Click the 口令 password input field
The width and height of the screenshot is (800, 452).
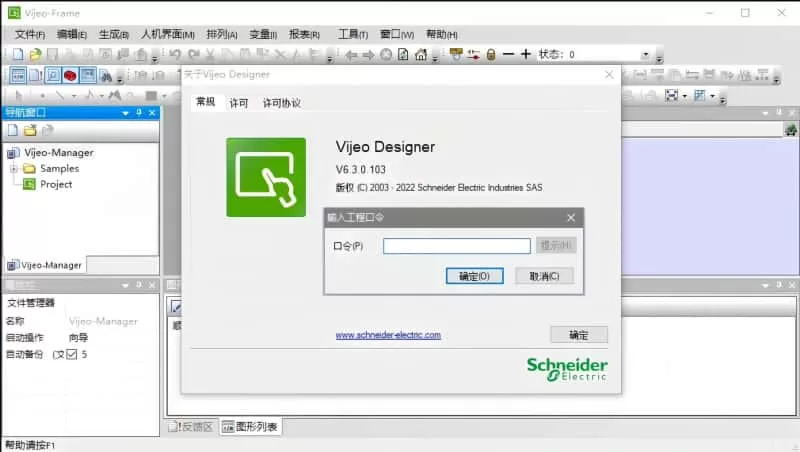[x=456, y=246]
